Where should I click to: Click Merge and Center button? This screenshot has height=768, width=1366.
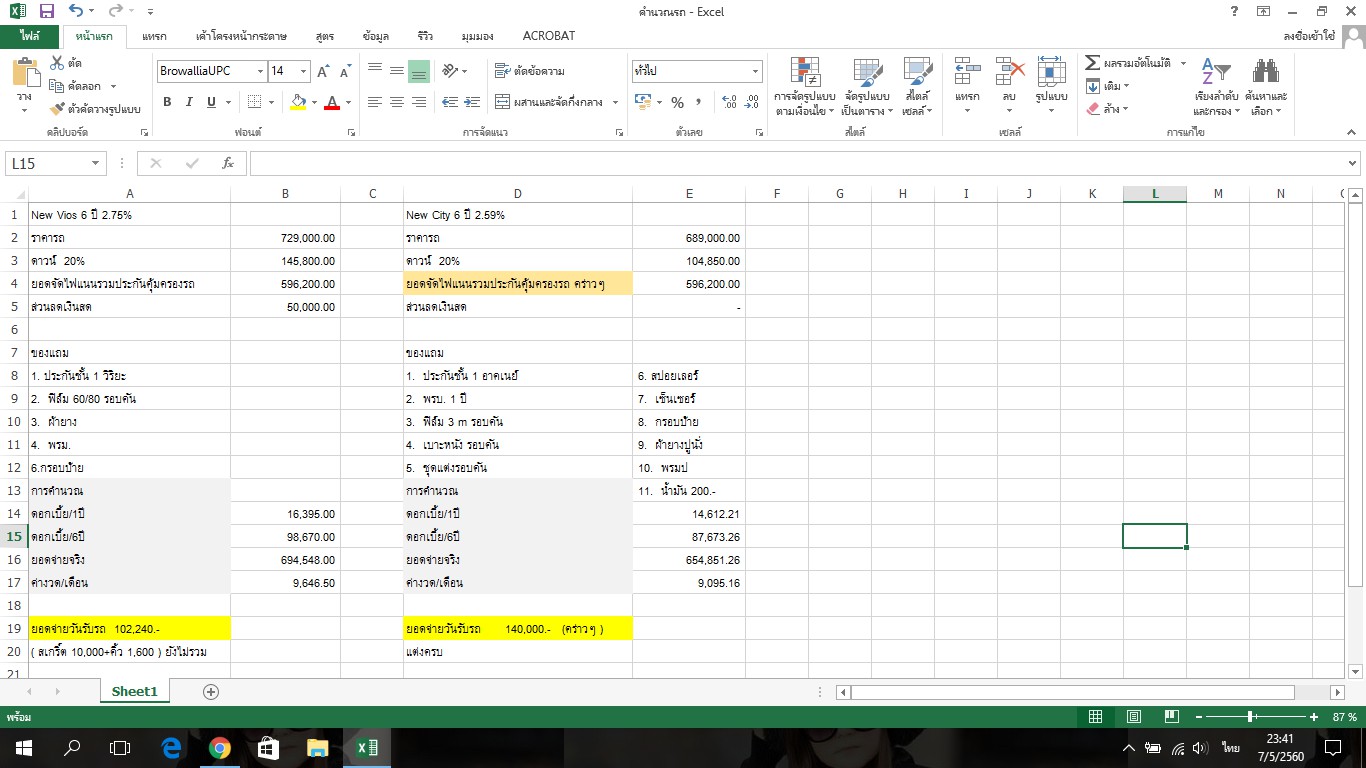point(557,102)
